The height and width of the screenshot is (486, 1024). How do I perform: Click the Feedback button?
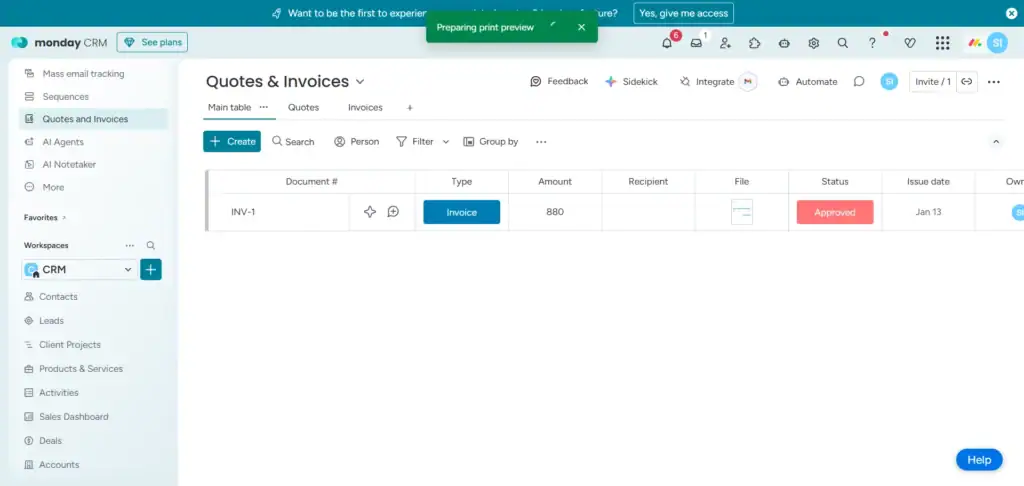click(559, 82)
